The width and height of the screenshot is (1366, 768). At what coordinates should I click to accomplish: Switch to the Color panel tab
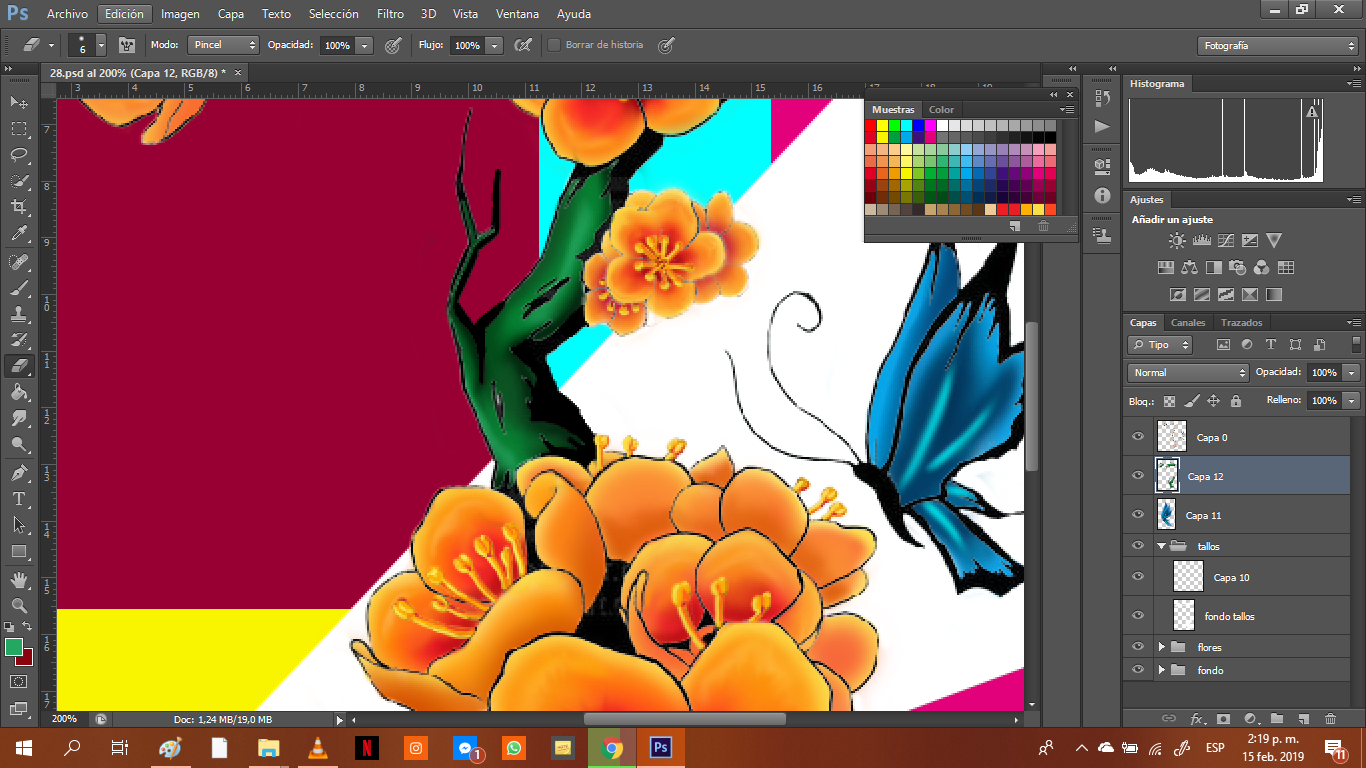tap(941, 110)
